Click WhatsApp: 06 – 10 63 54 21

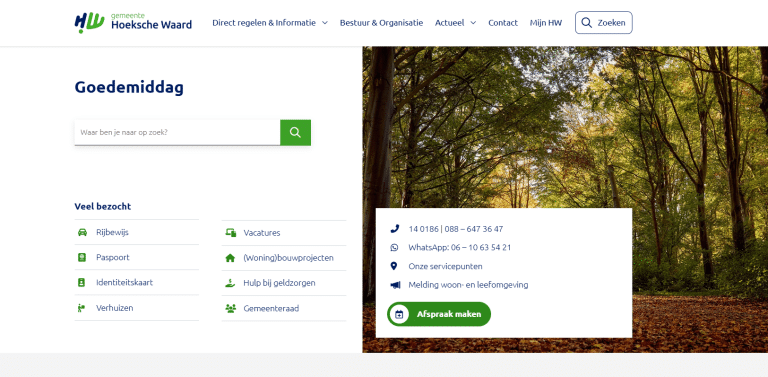[x=460, y=247]
